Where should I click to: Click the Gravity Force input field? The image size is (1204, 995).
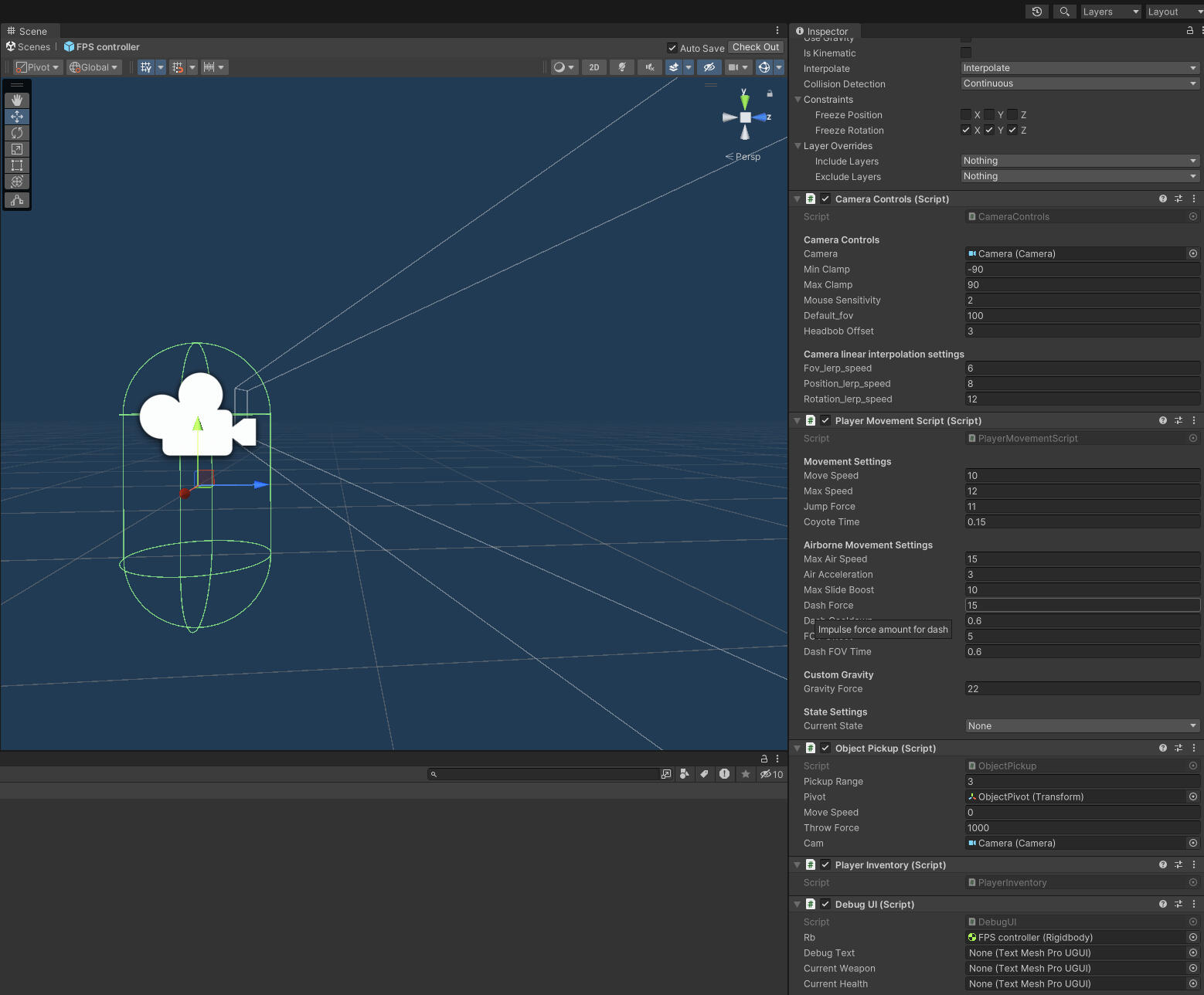1081,689
